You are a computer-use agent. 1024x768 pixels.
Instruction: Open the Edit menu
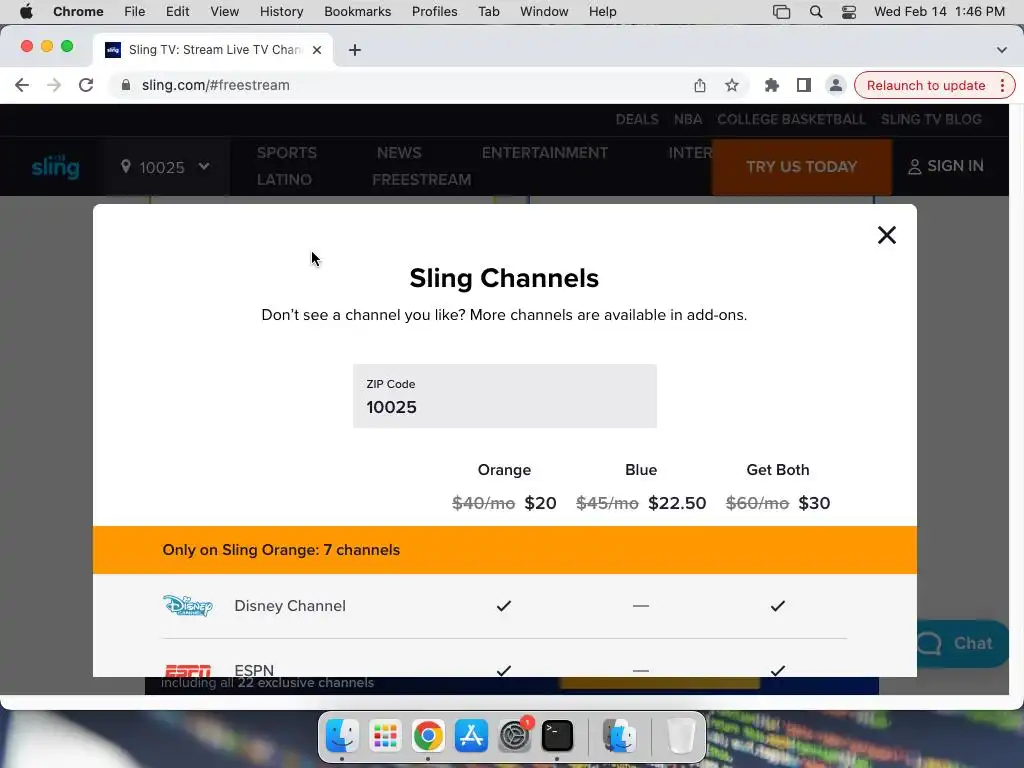tap(178, 12)
